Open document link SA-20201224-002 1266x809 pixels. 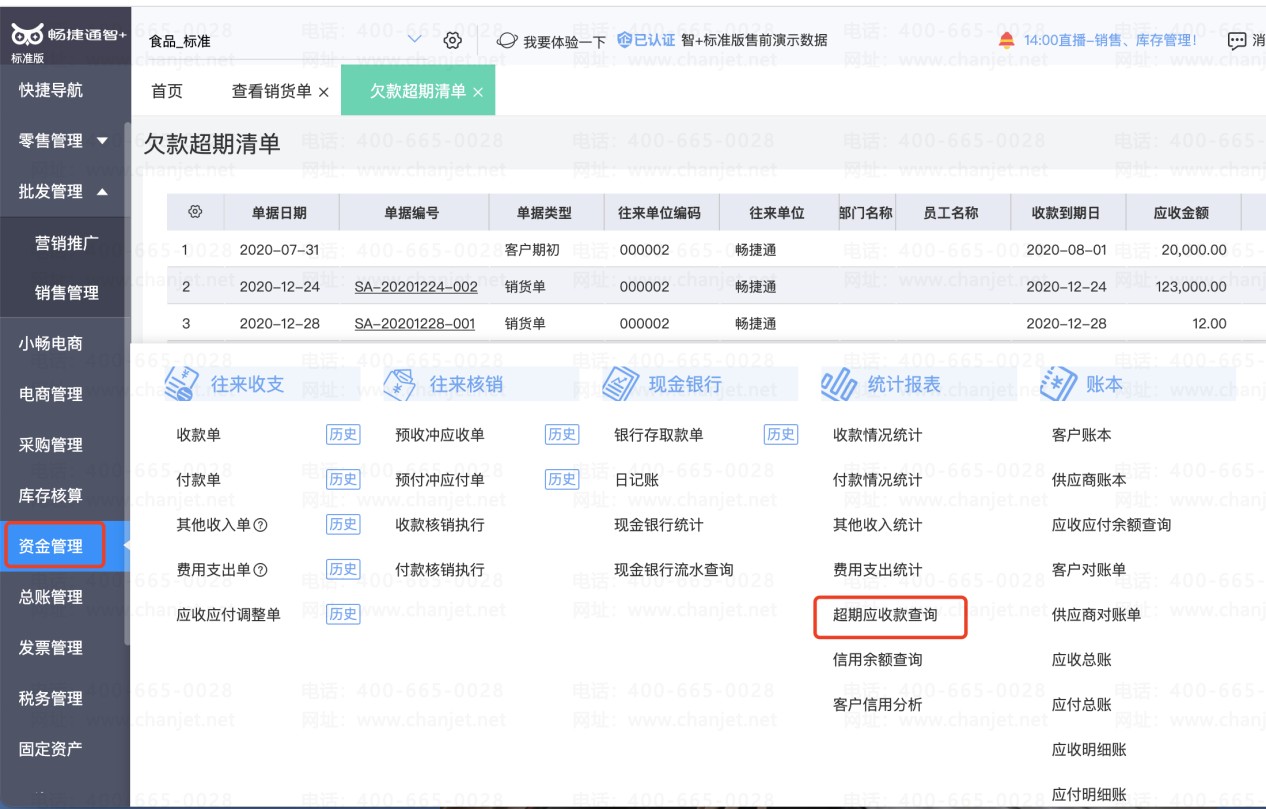[416, 287]
